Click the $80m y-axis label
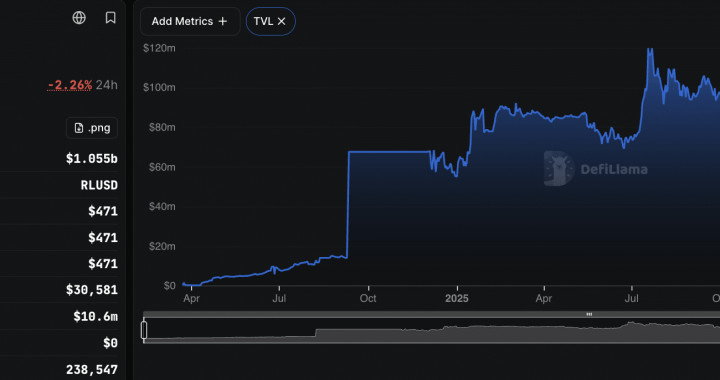This screenshot has height=380, width=720. coord(162,127)
